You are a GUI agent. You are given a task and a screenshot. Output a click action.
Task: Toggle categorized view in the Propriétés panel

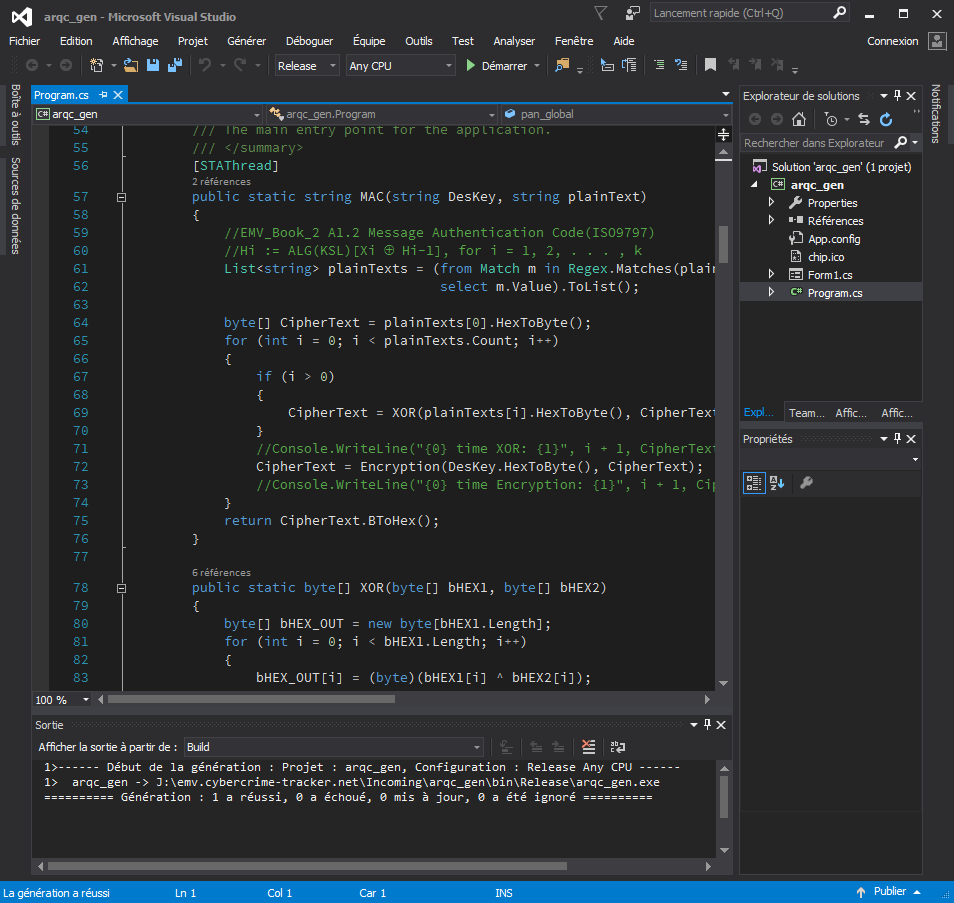(x=754, y=483)
